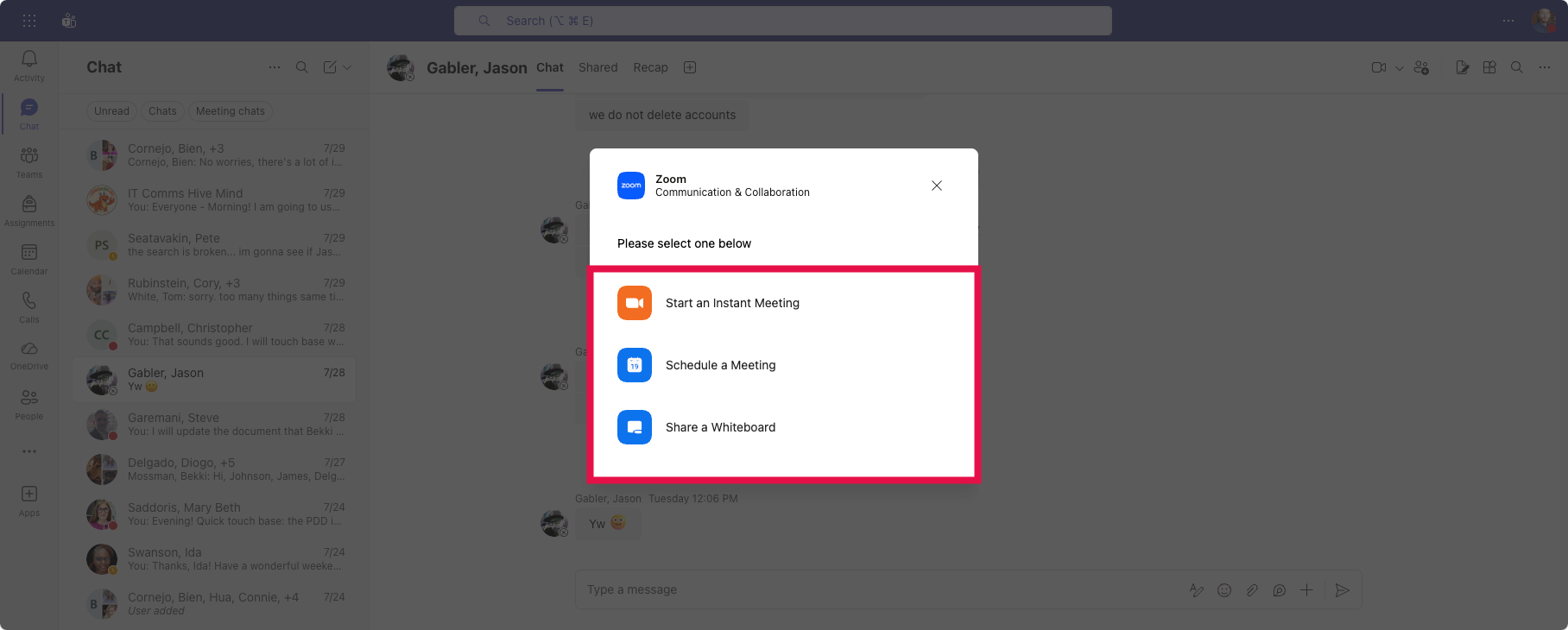
Task: Open the Apps store icon
Action: point(29,501)
